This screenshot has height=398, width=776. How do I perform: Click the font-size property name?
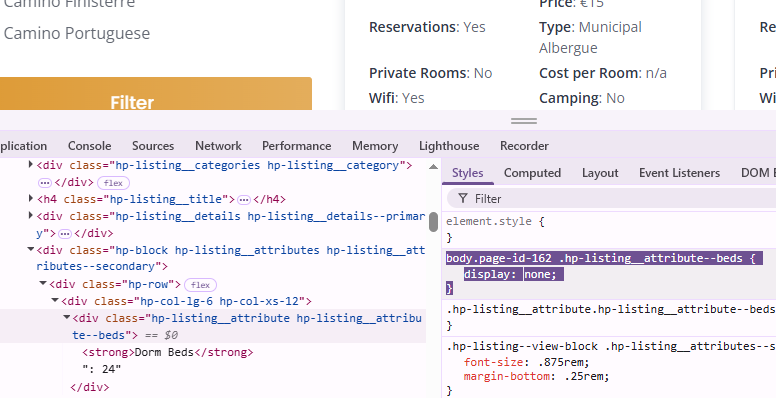(493, 362)
